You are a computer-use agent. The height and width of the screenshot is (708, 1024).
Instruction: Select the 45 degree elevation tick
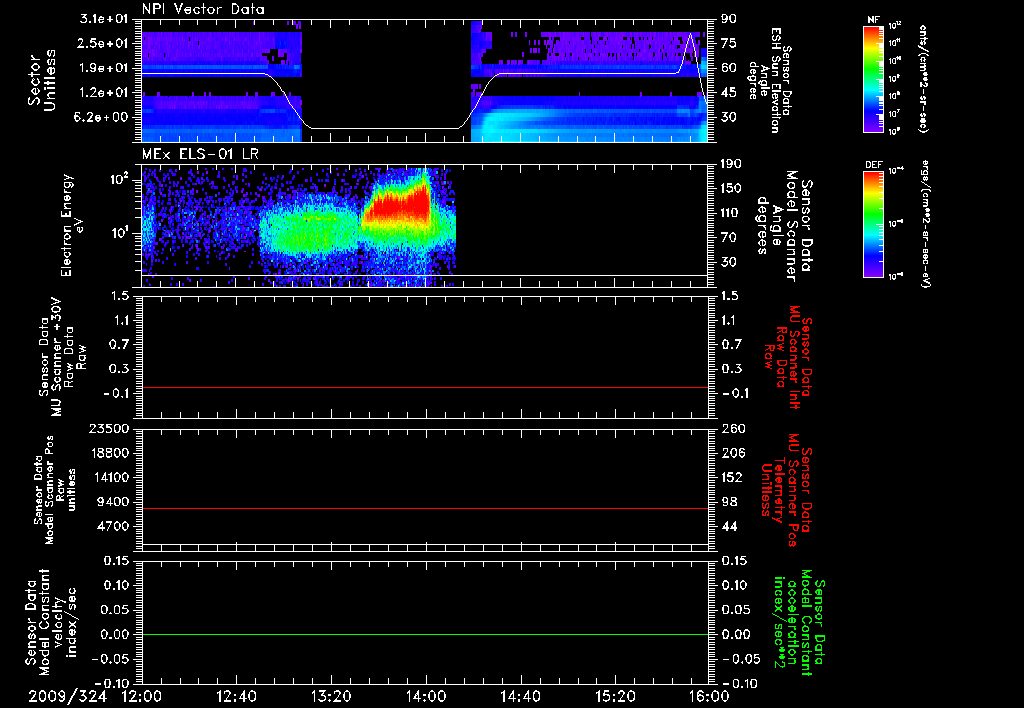729,93
